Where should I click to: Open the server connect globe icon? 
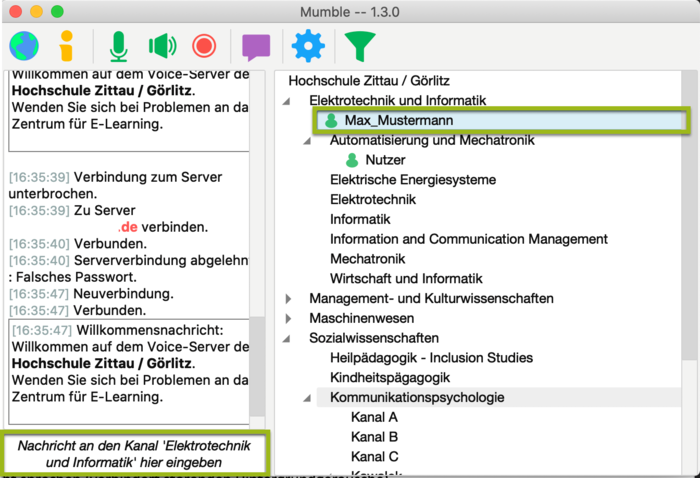click(24, 46)
